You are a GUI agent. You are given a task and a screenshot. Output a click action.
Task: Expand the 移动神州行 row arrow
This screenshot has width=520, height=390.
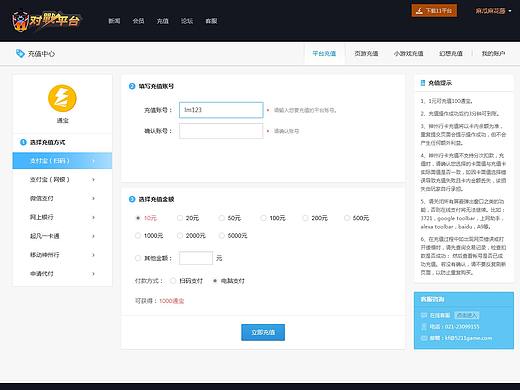(x=93, y=255)
